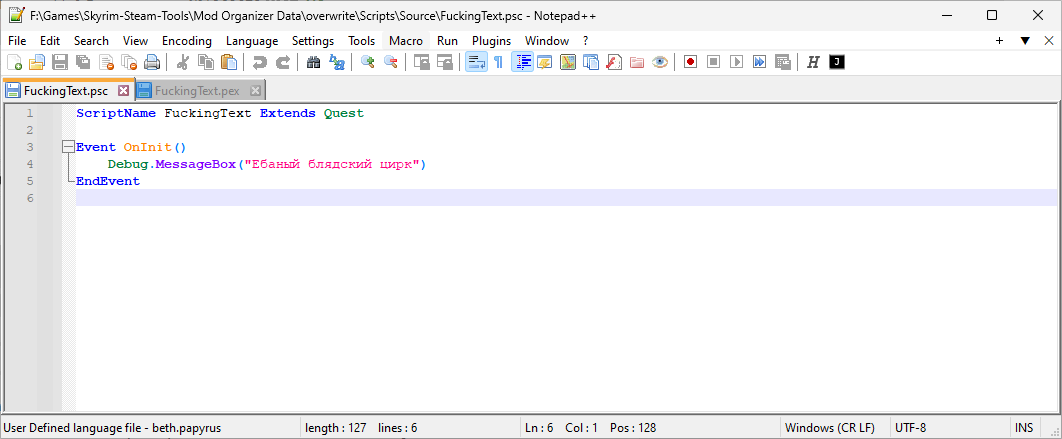Screen dimensions: 1062x439
Task: Save the current recorded macro icon
Action: click(782, 62)
